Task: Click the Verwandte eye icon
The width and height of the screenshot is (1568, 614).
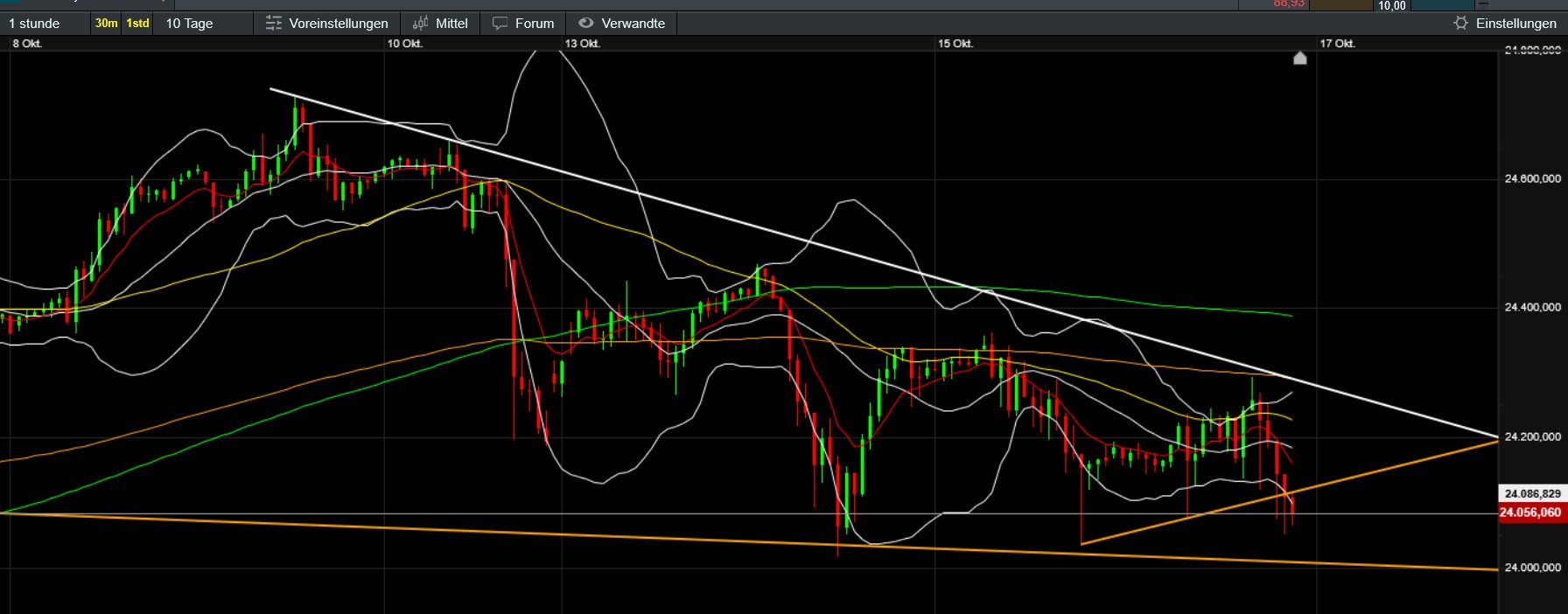Action: pos(586,24)
